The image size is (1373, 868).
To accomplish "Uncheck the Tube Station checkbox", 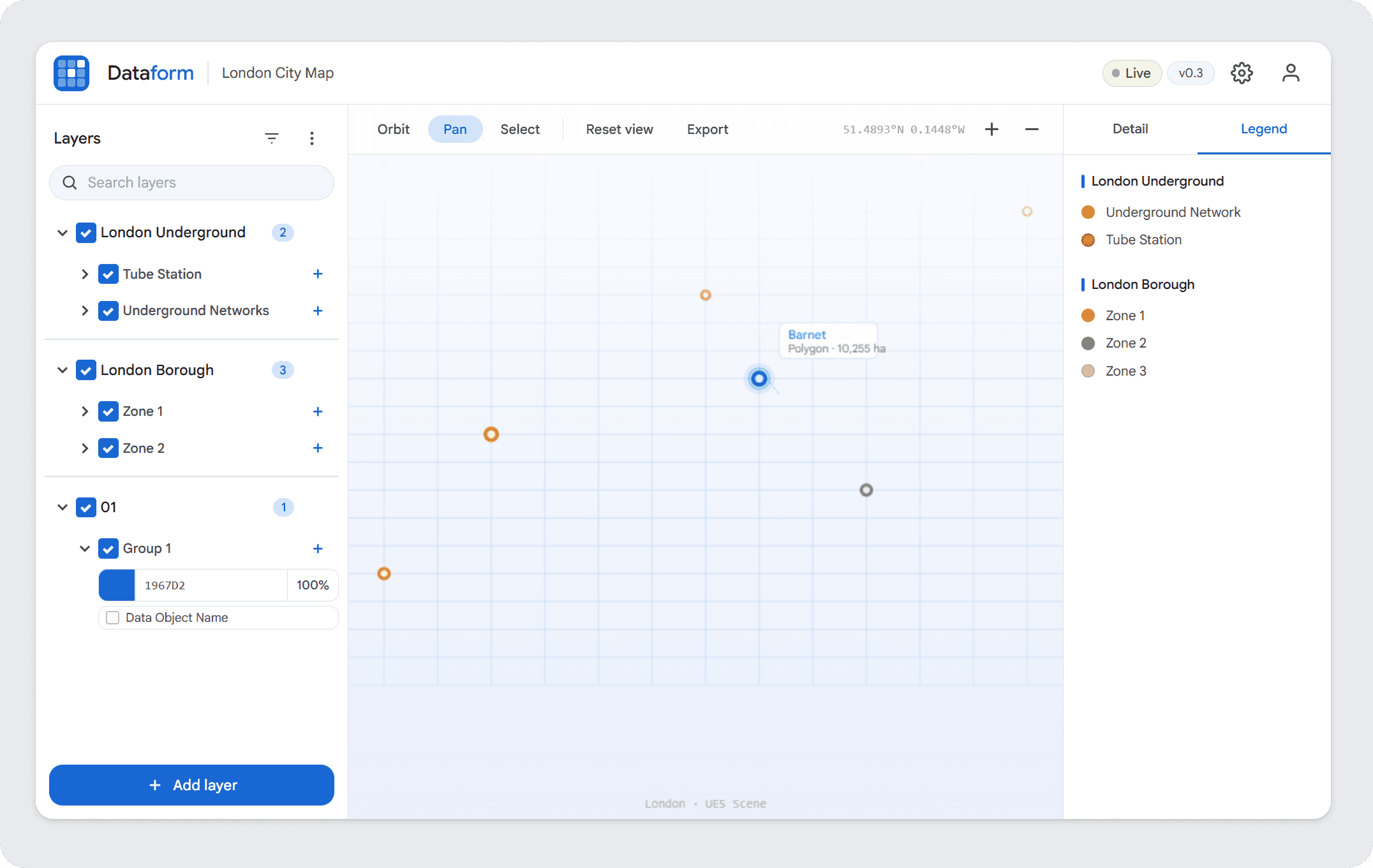I will [108, 274].
